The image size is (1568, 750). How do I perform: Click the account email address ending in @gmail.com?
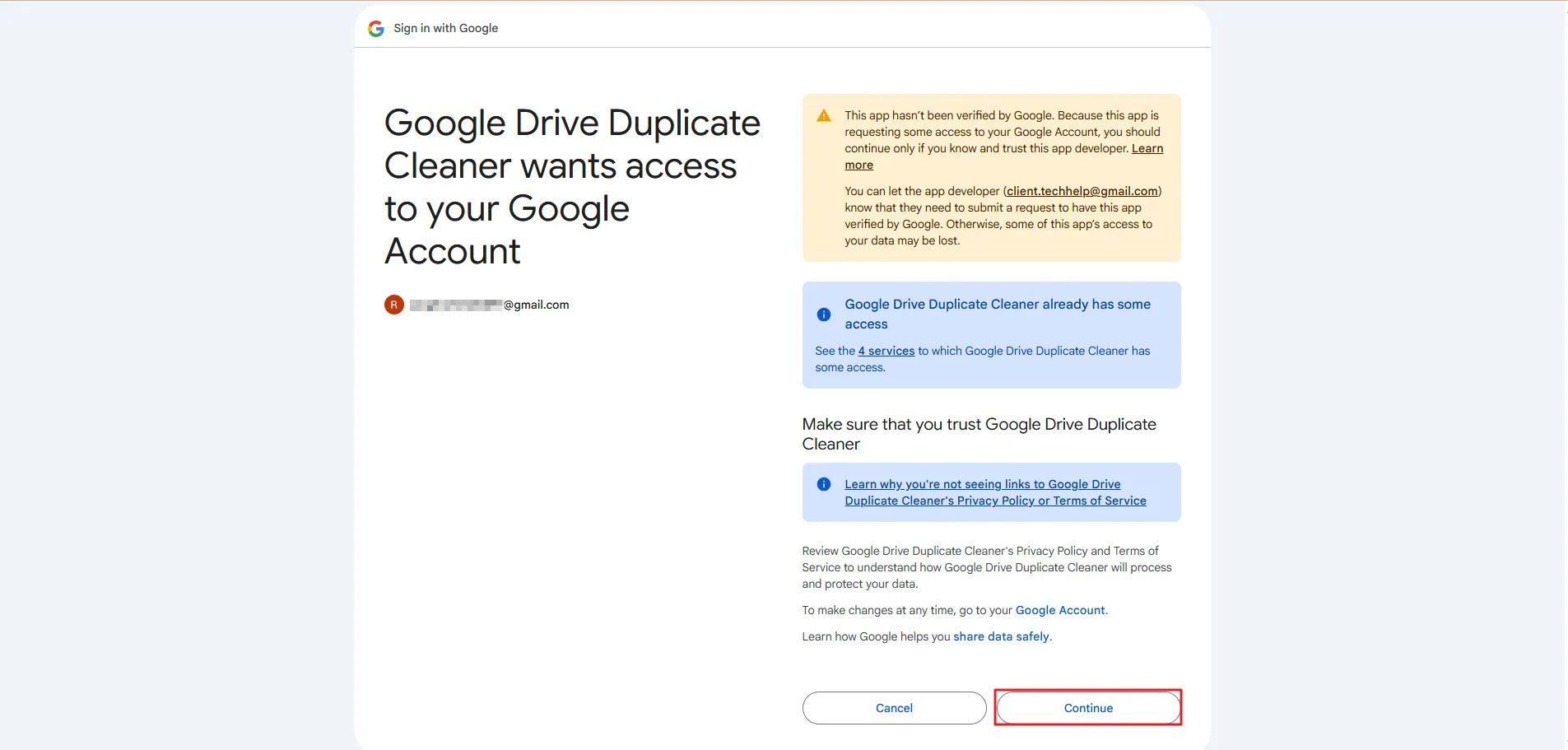pos(490,305)
